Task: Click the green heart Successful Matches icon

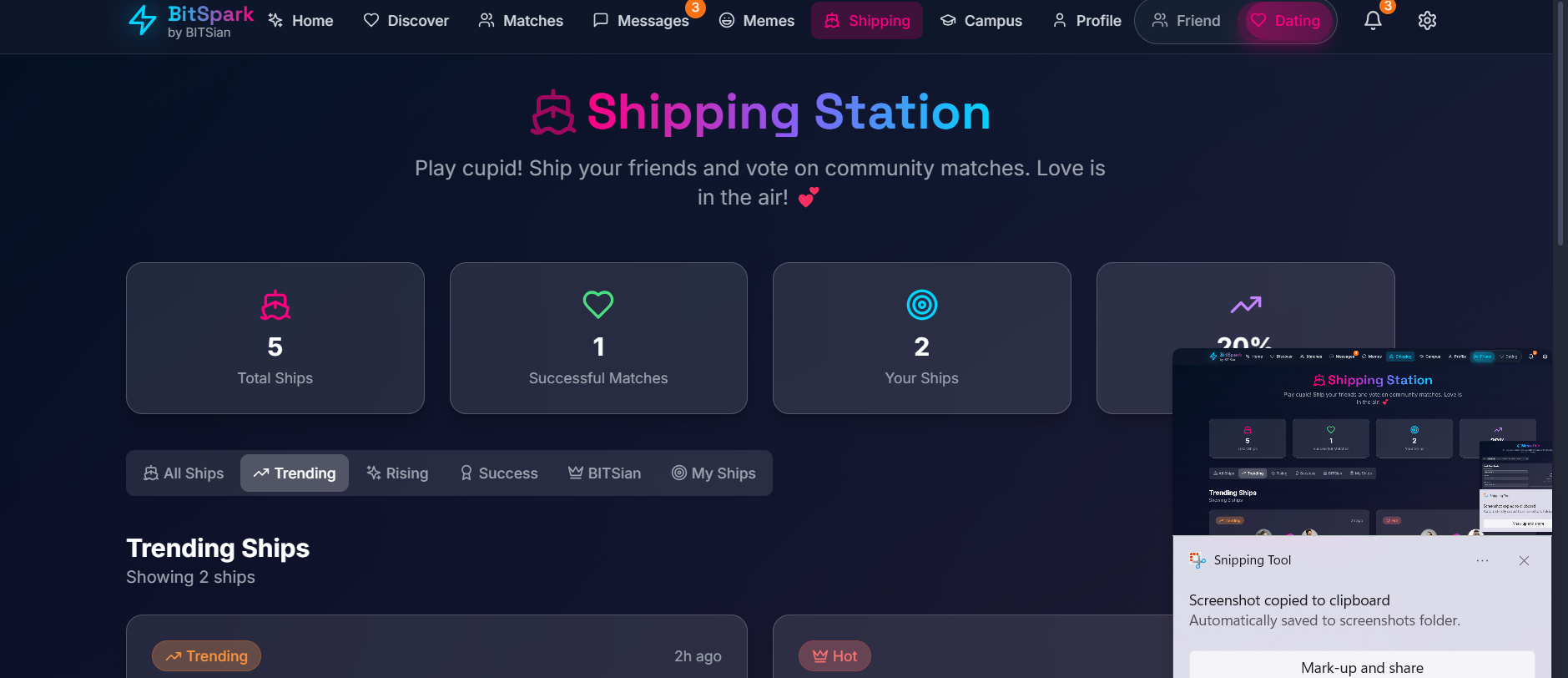Action: click(598, 304)
